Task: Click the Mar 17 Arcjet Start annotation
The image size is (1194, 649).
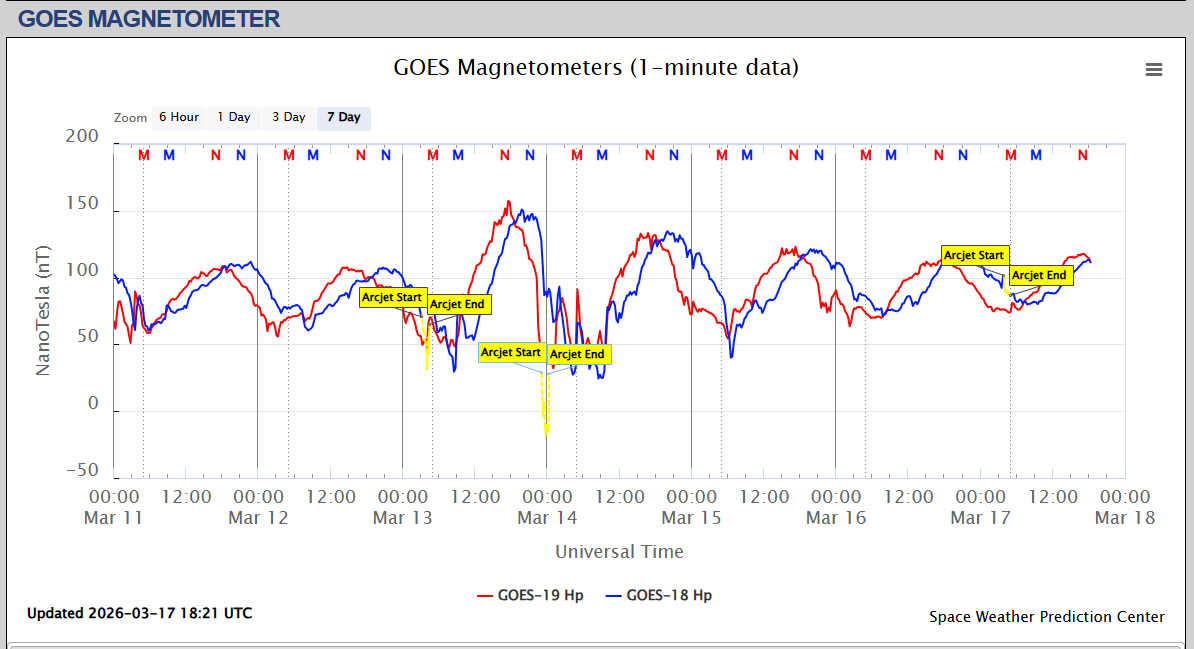Action: [975, 255]
